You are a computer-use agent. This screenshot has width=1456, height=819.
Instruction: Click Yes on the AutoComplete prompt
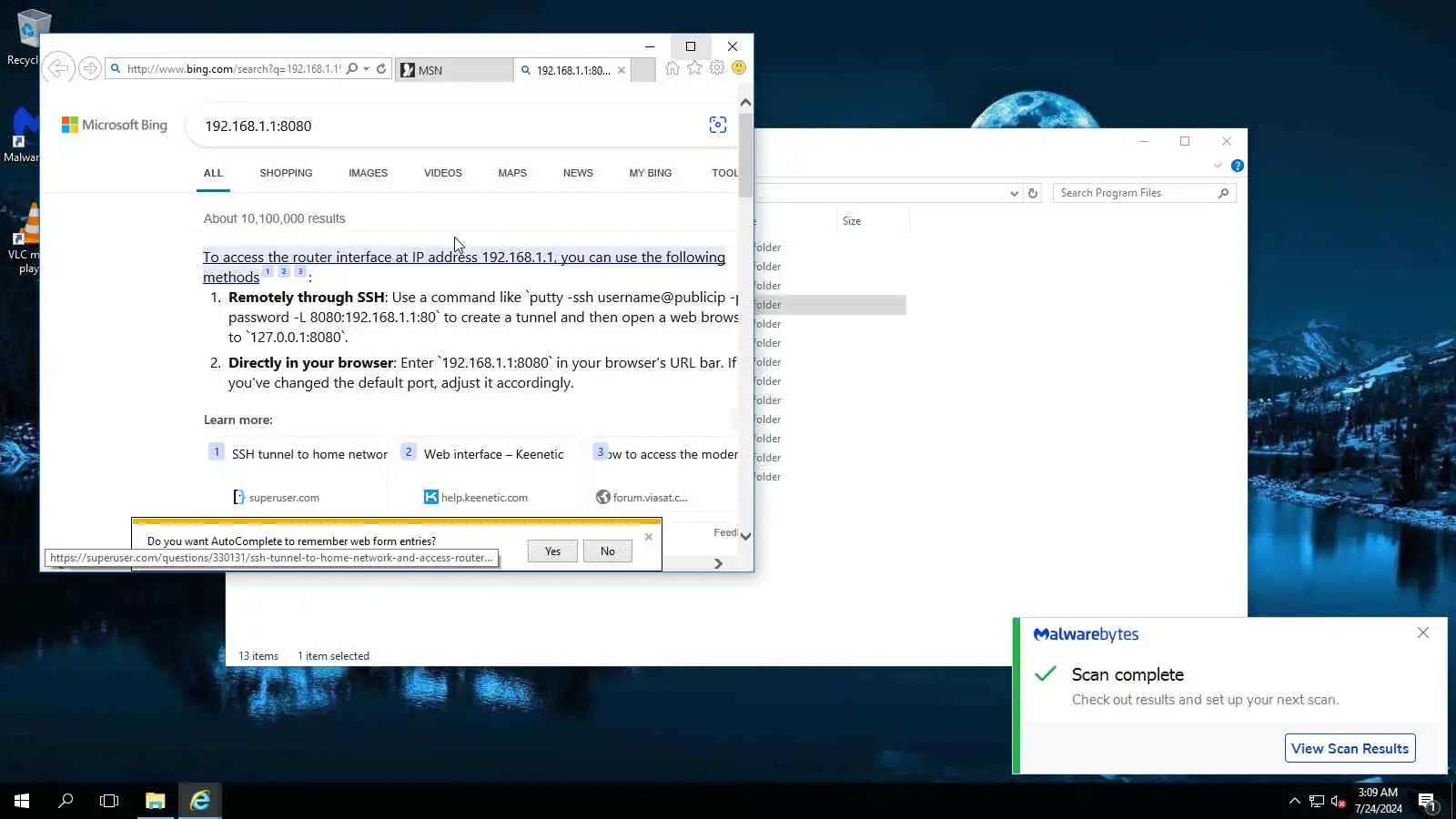tap(552, 551)
